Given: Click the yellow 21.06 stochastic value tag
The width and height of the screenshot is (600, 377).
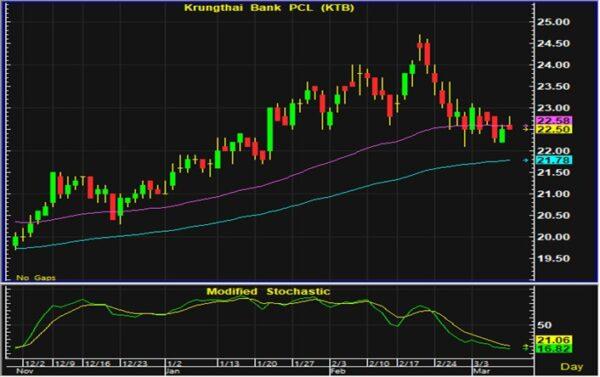Looking at the screenshot, I should pos(554,340).
